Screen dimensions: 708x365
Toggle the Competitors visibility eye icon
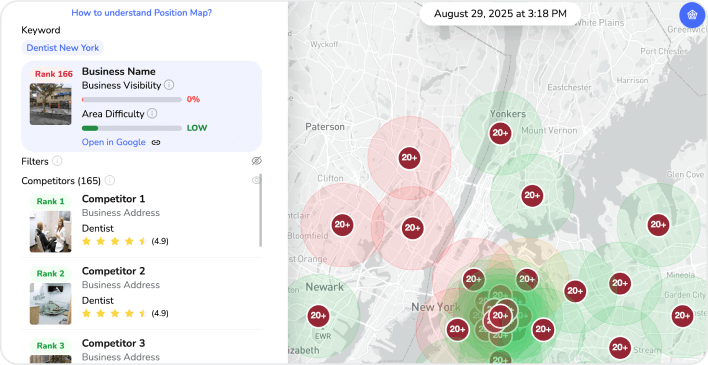256,180
